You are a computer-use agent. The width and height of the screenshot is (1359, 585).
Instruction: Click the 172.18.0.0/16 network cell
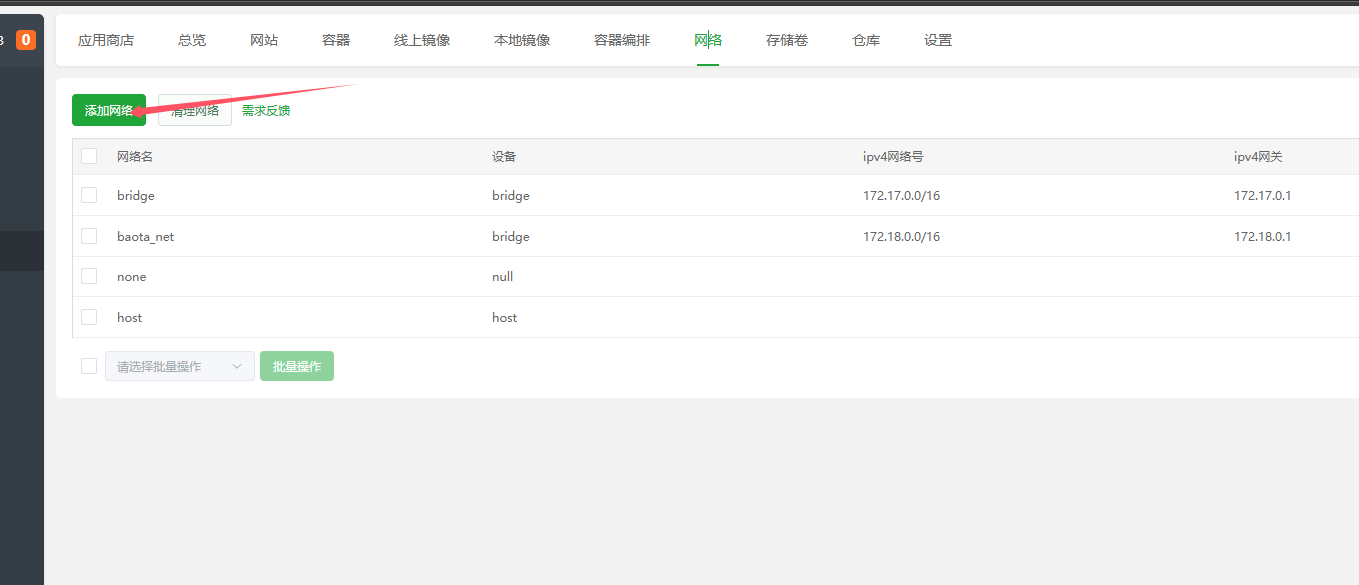[x=902, y=237]
